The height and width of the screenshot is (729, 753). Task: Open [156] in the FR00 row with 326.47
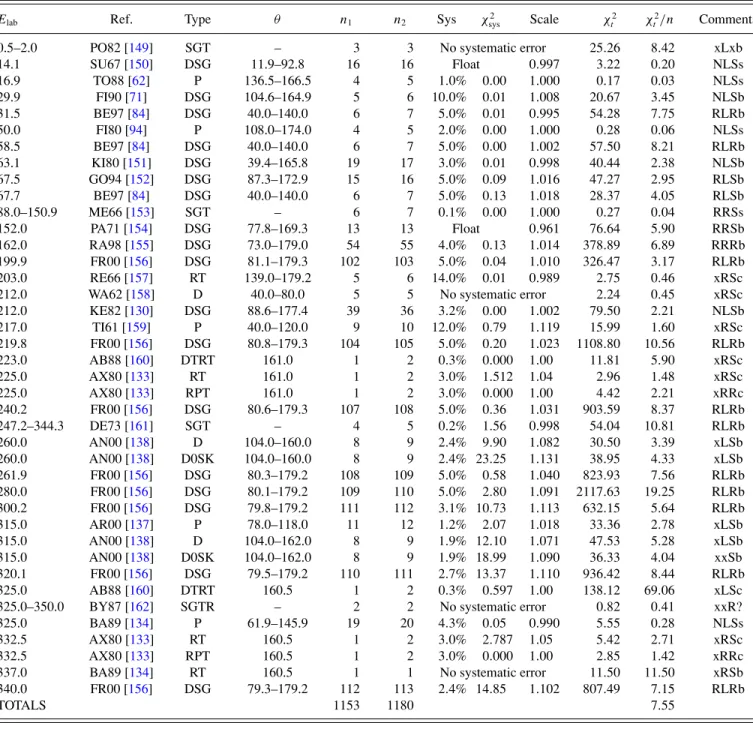tap(138, 261)
